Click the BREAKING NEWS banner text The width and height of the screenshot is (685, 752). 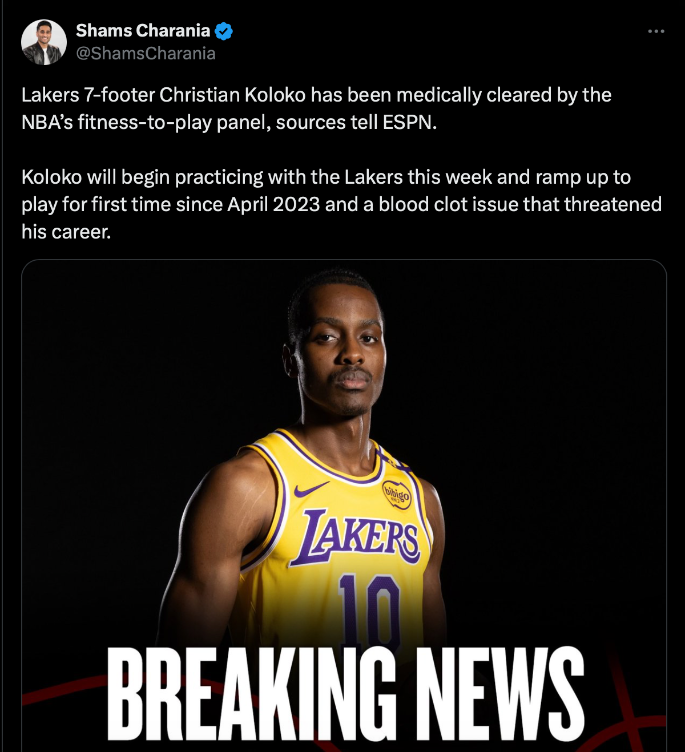tap(345, 694)
